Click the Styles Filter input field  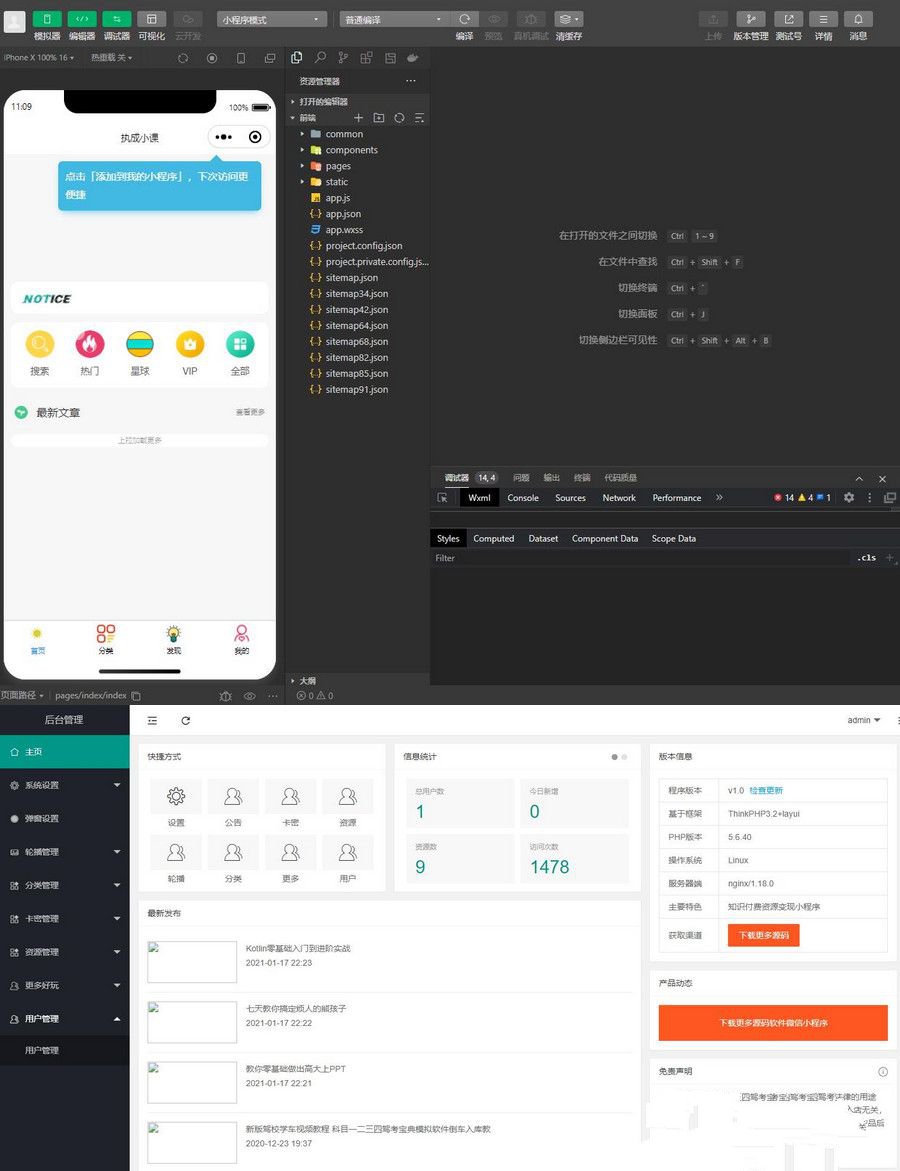pos(640,558)
